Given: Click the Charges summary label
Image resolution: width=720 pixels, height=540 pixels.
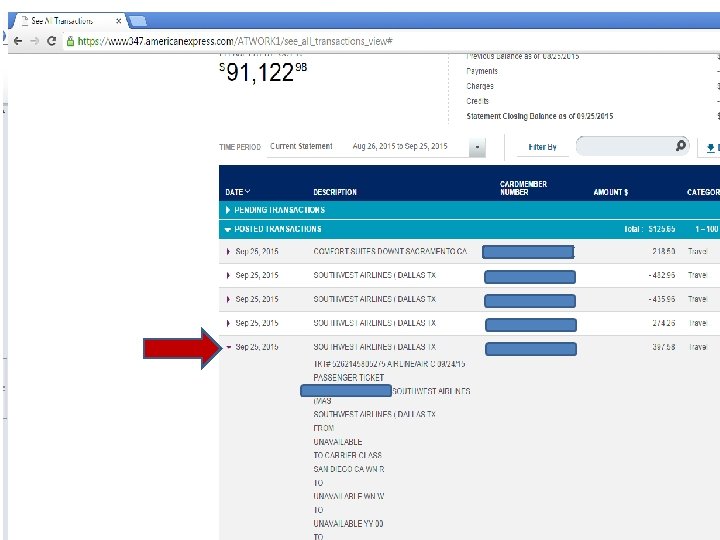Looking at the screenshot, I should click(x=480, y=86).
